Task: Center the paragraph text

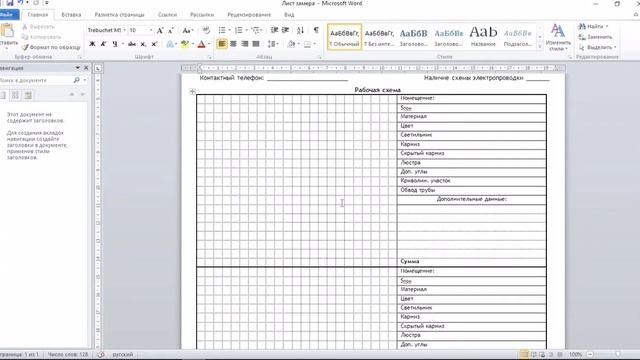Action: point(233,44)
